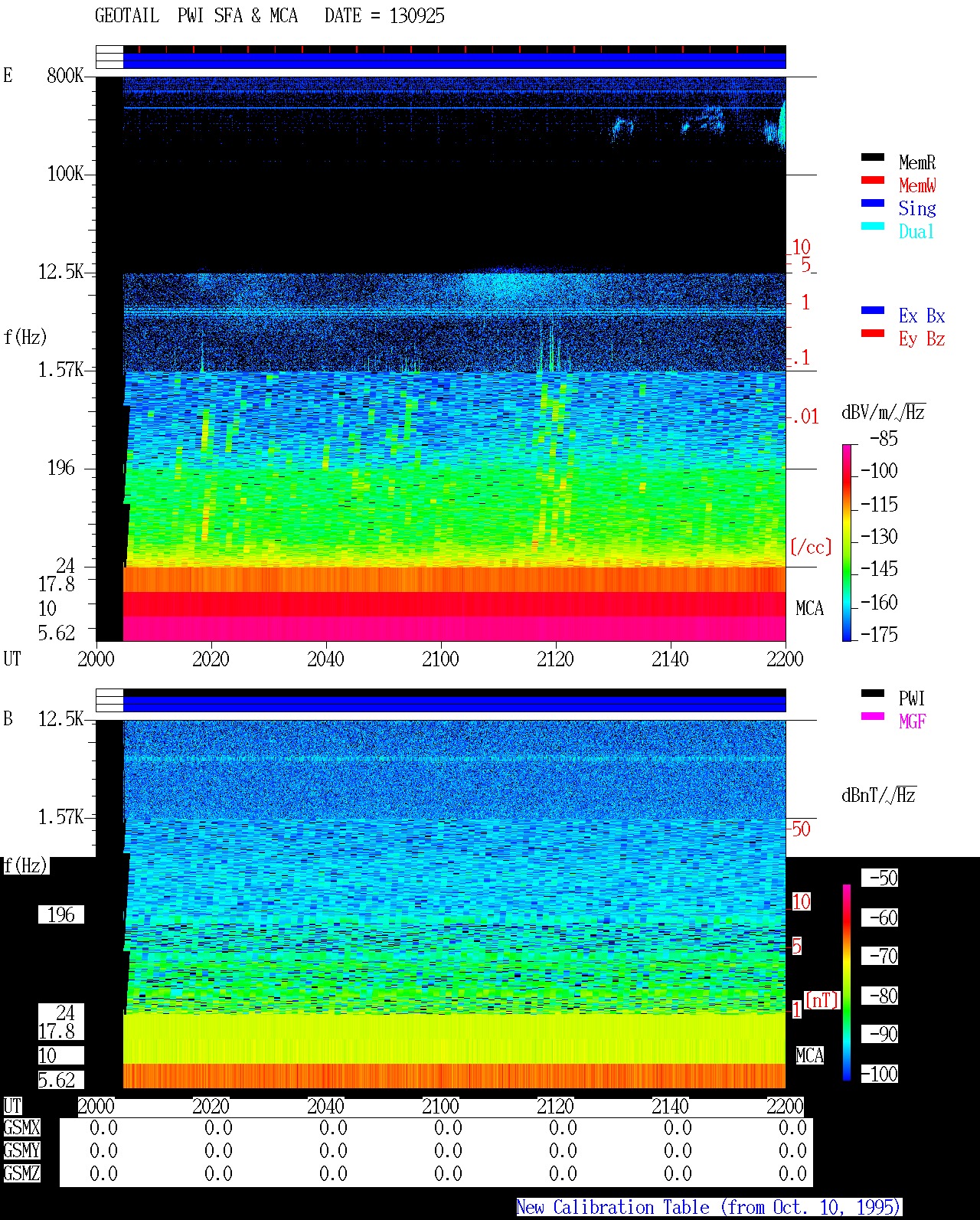The height and width of the screenshot is (1220, 980).
Task: Pick the black swatch beside PWI
Action: tap(873, 694)
